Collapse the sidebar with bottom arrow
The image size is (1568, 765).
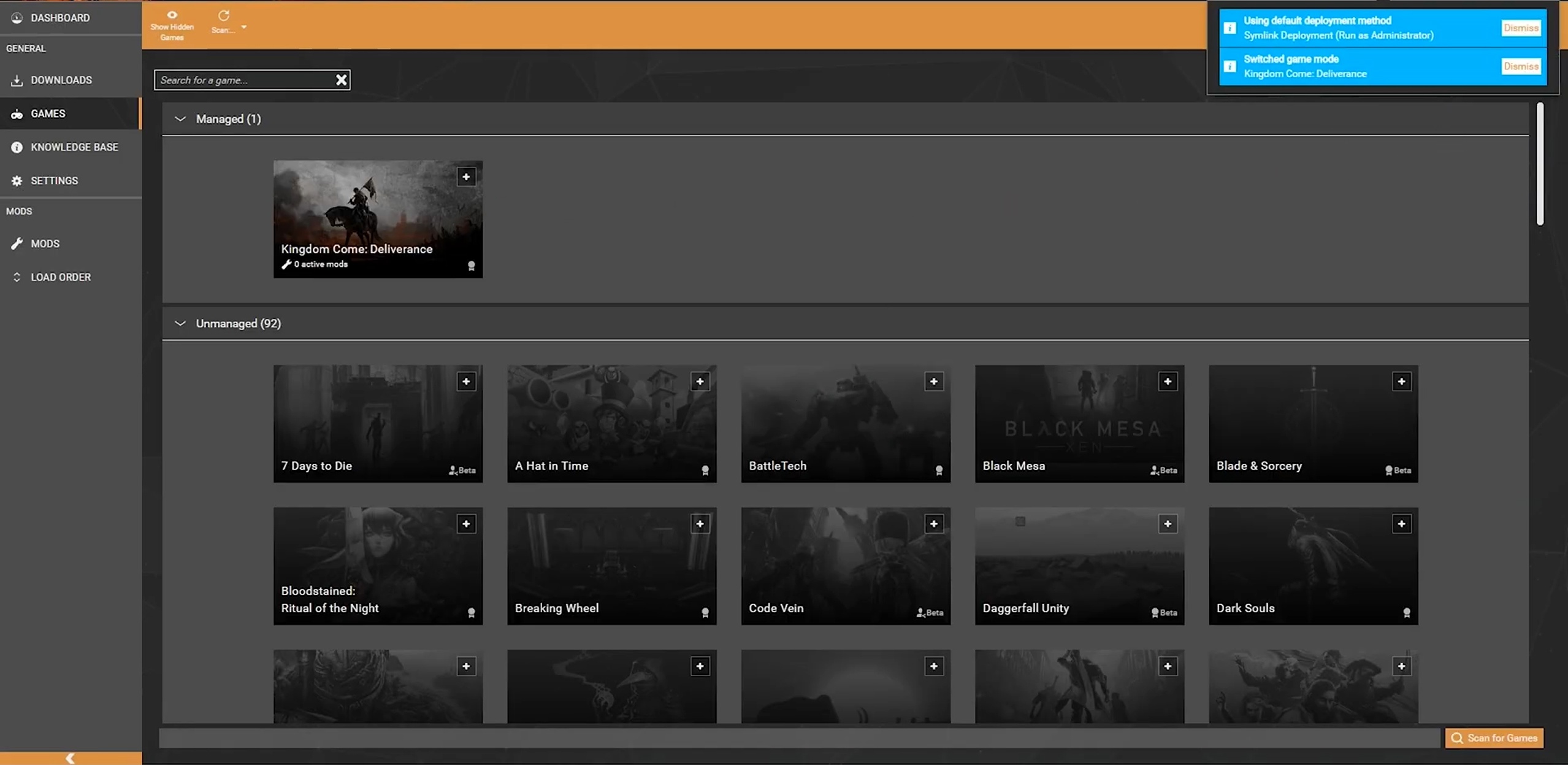tap(71, 758)
